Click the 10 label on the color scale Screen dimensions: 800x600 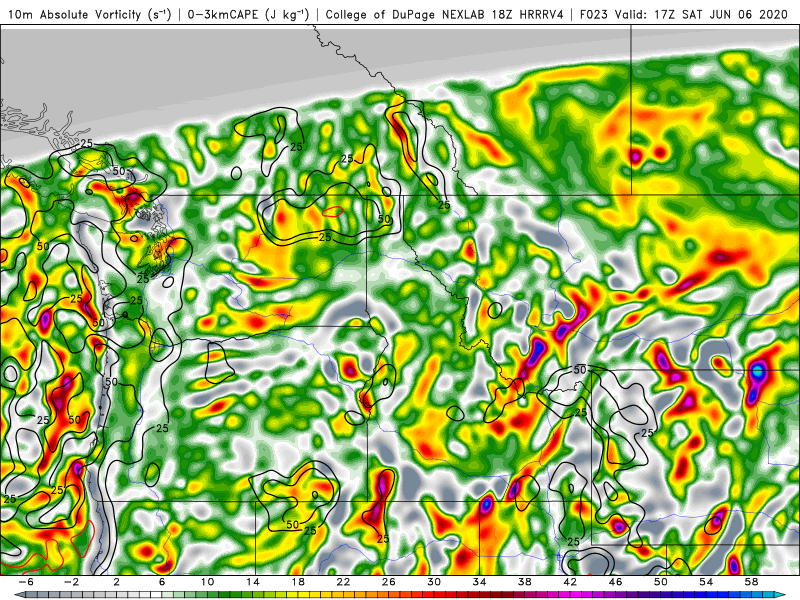coord(207,582)
